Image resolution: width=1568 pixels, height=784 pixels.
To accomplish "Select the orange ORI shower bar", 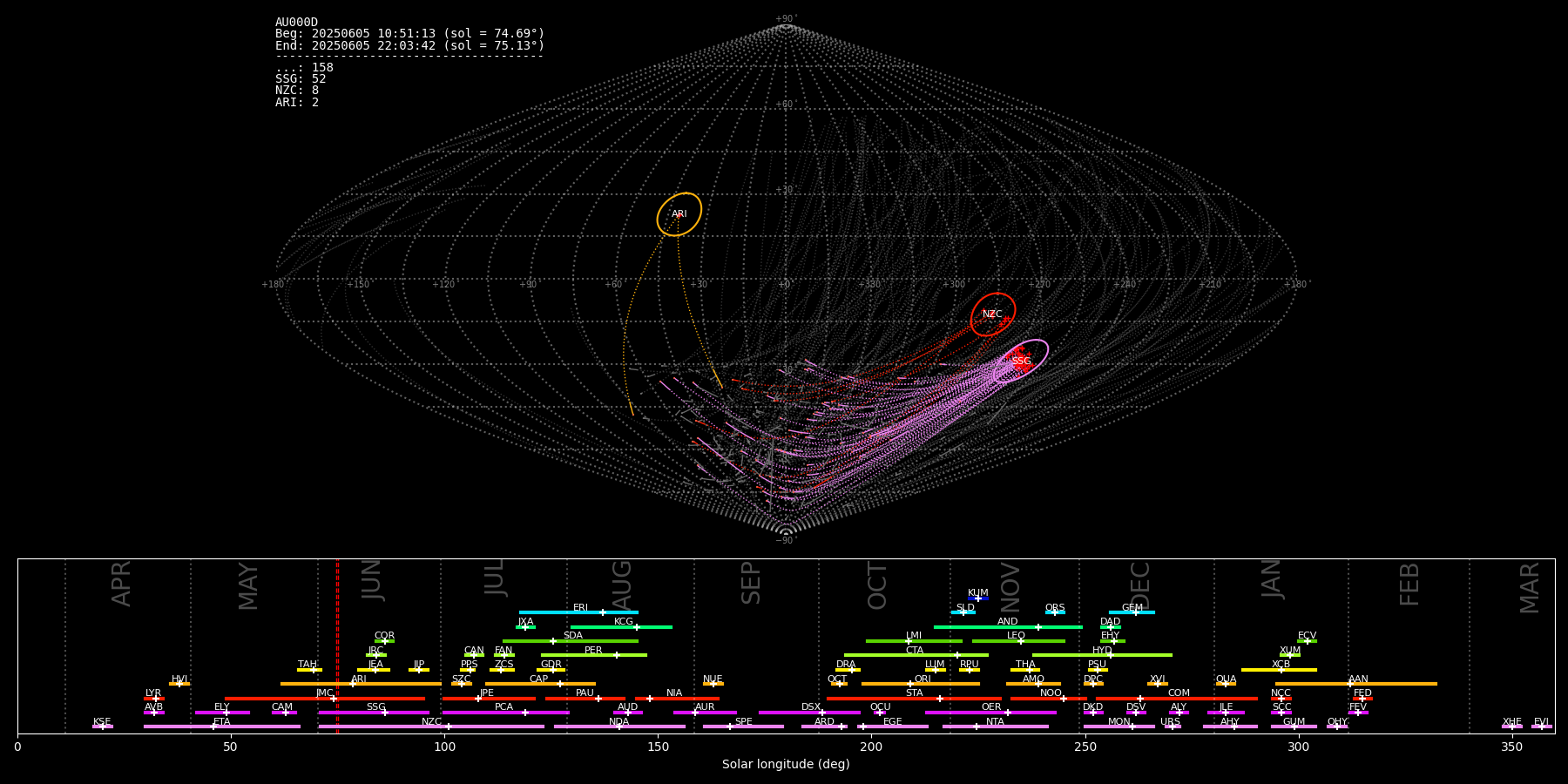I will [921, 684].
